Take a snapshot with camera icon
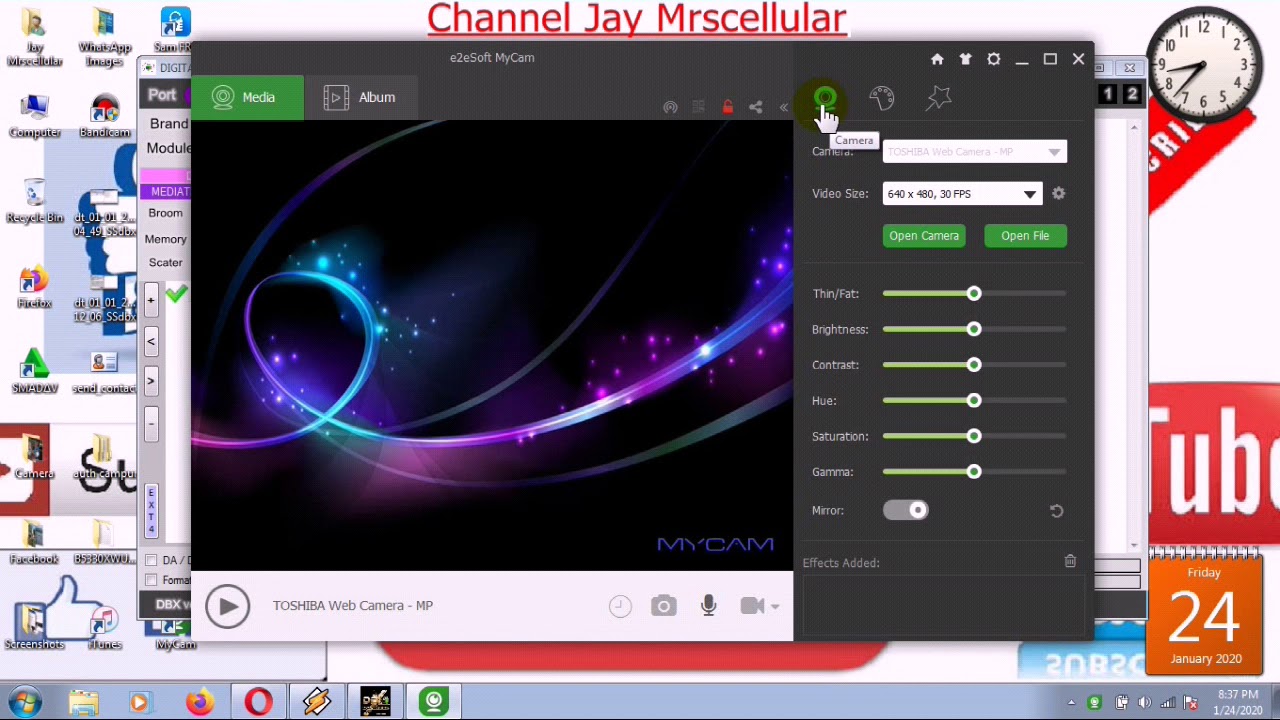1280x720 pixels. tap(663, 606)
